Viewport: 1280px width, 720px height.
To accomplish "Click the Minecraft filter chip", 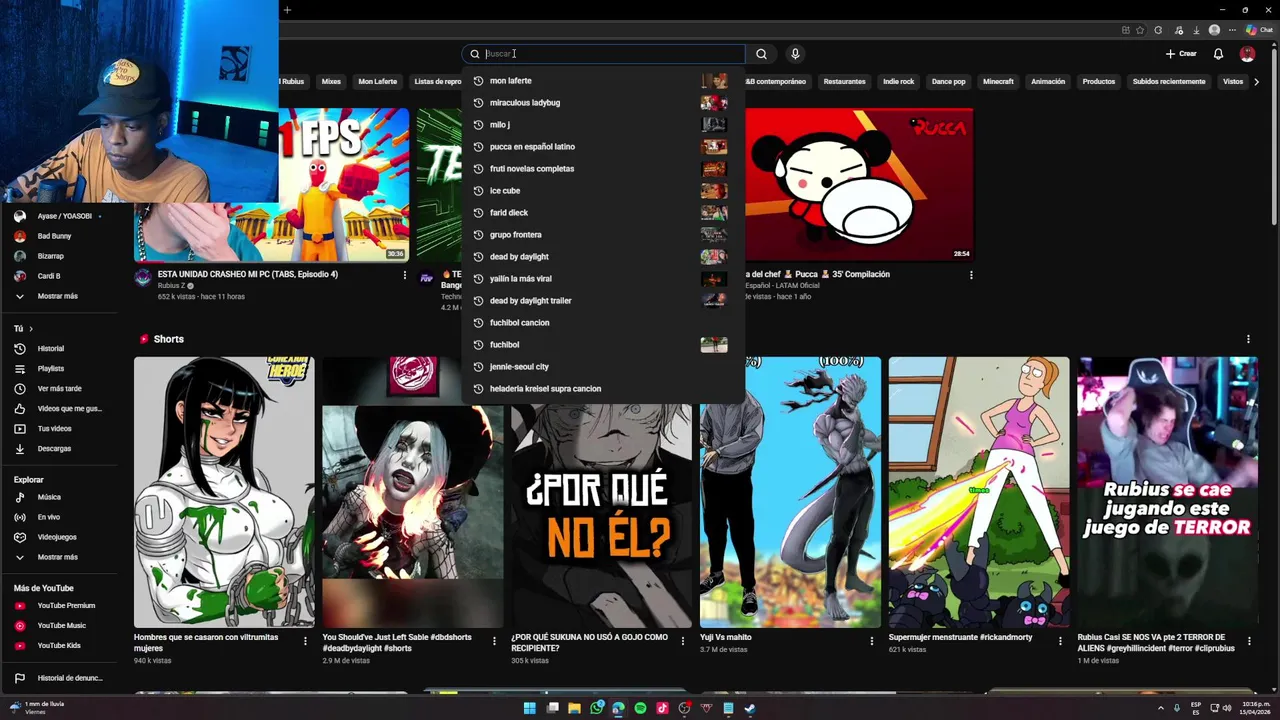I will click(x=998, y=82).
